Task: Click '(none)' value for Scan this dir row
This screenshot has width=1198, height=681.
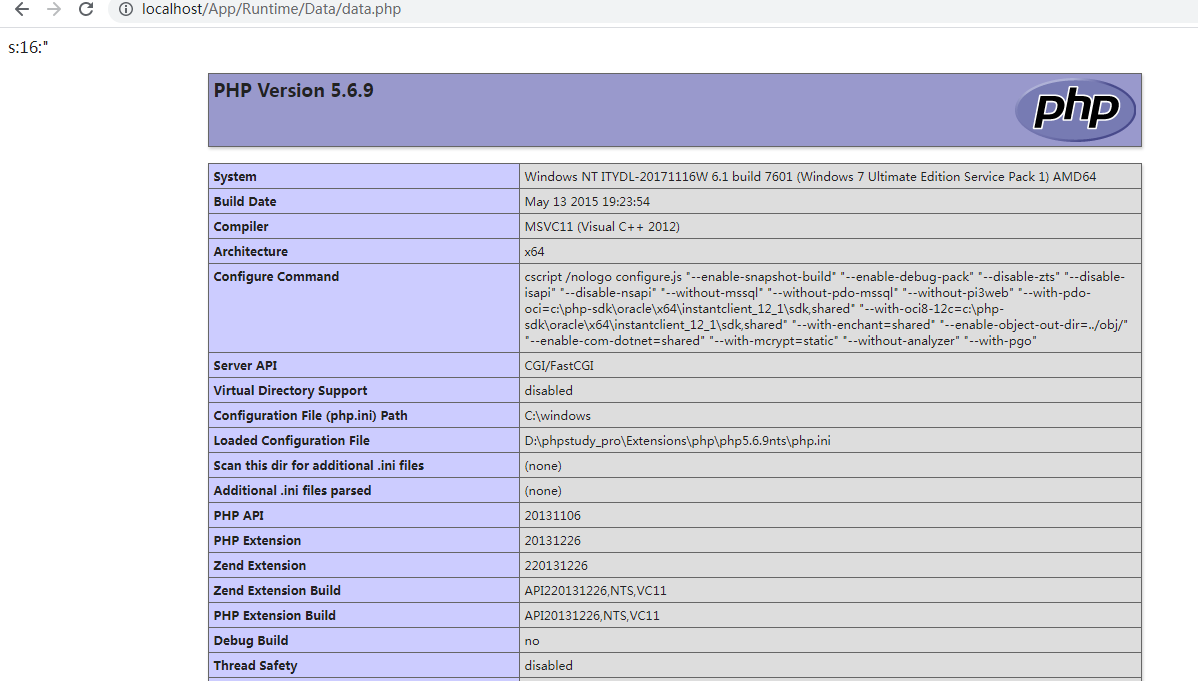Action: coord(542,466)
